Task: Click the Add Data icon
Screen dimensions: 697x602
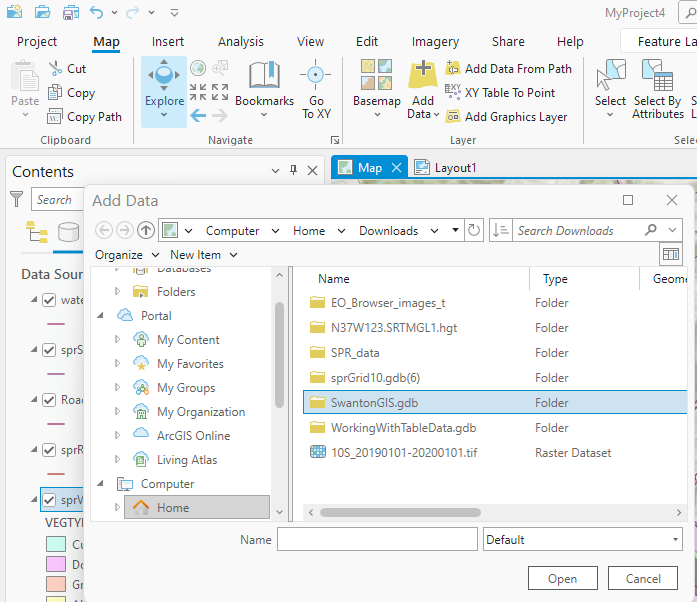Action: pos(423,76)
